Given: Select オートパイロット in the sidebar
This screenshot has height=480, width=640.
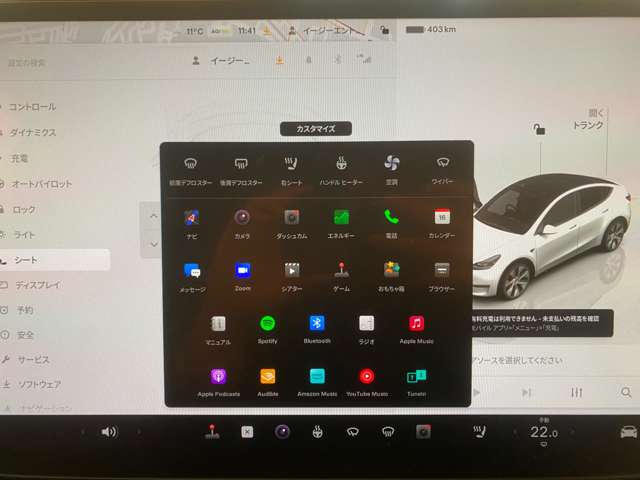Looking at the screenshot, I should tap(42, 184).
